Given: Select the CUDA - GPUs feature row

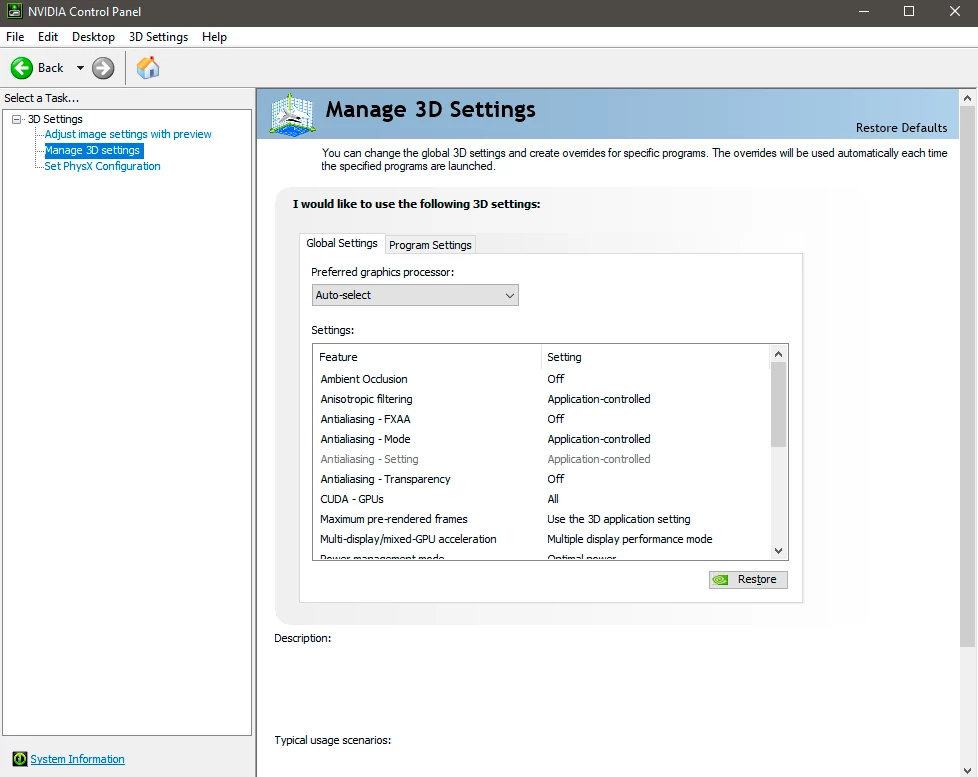Looking at the screenshot, I should [541, 499].
